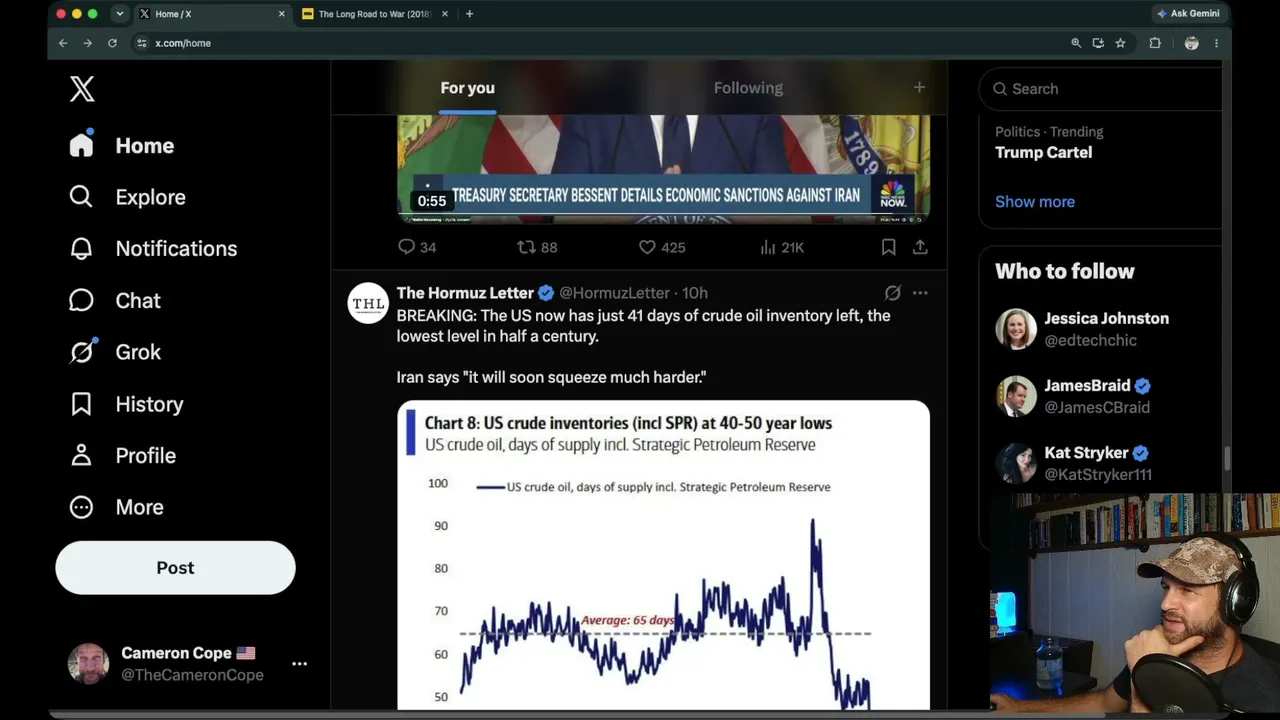Open the Home feed from sidebar

tap(122, 146)
